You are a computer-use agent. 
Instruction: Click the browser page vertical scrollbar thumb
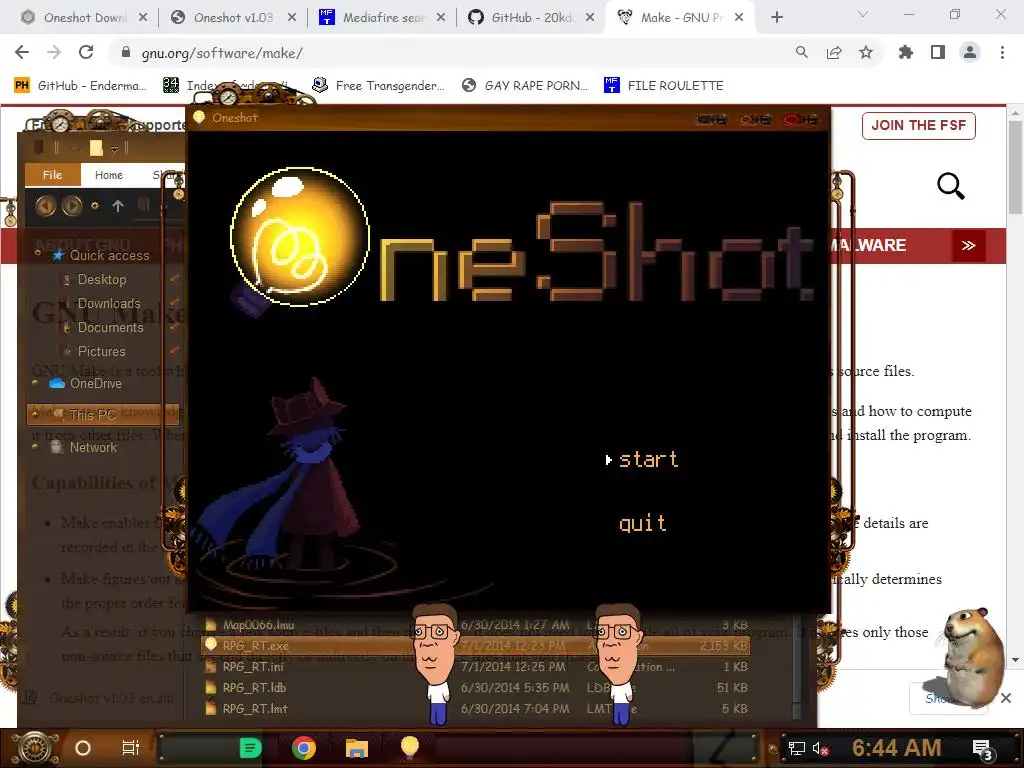pyautogui.click(x=1015, y=167)
